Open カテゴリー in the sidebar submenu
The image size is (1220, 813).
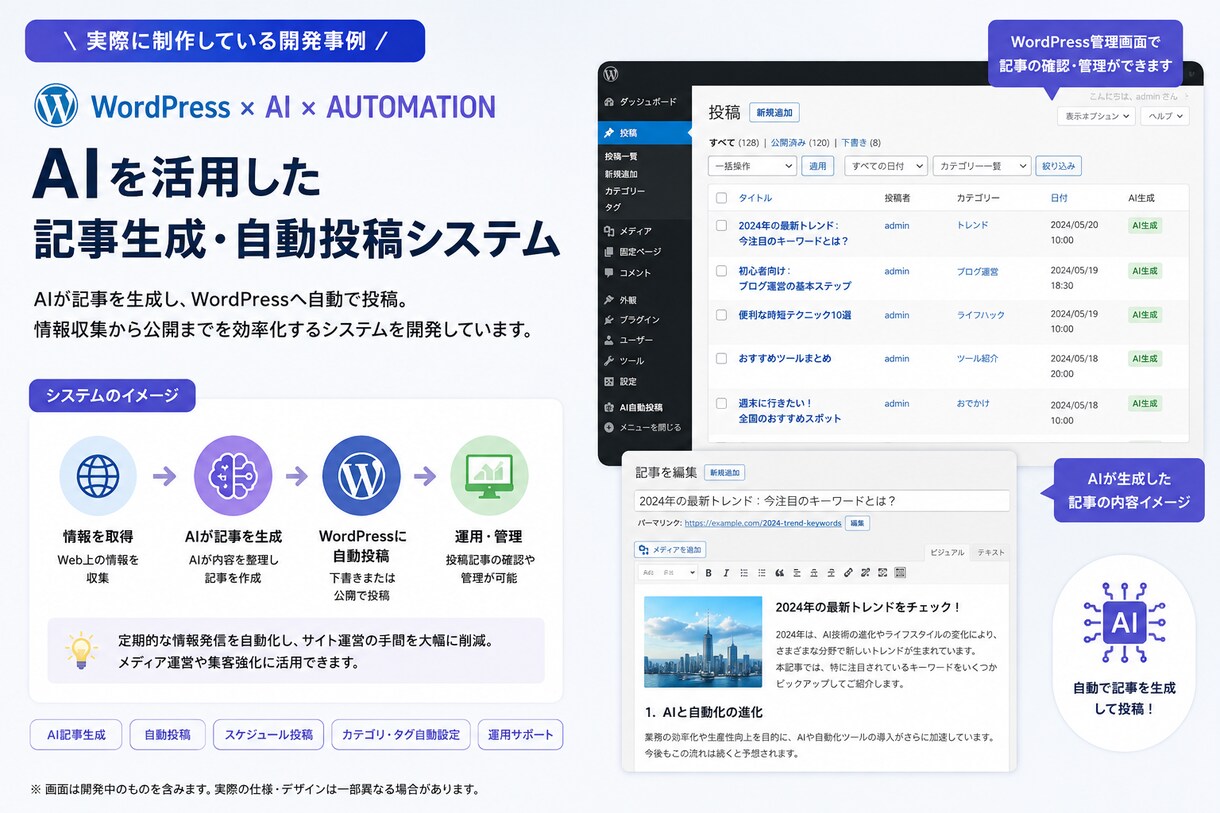point(625,191)
